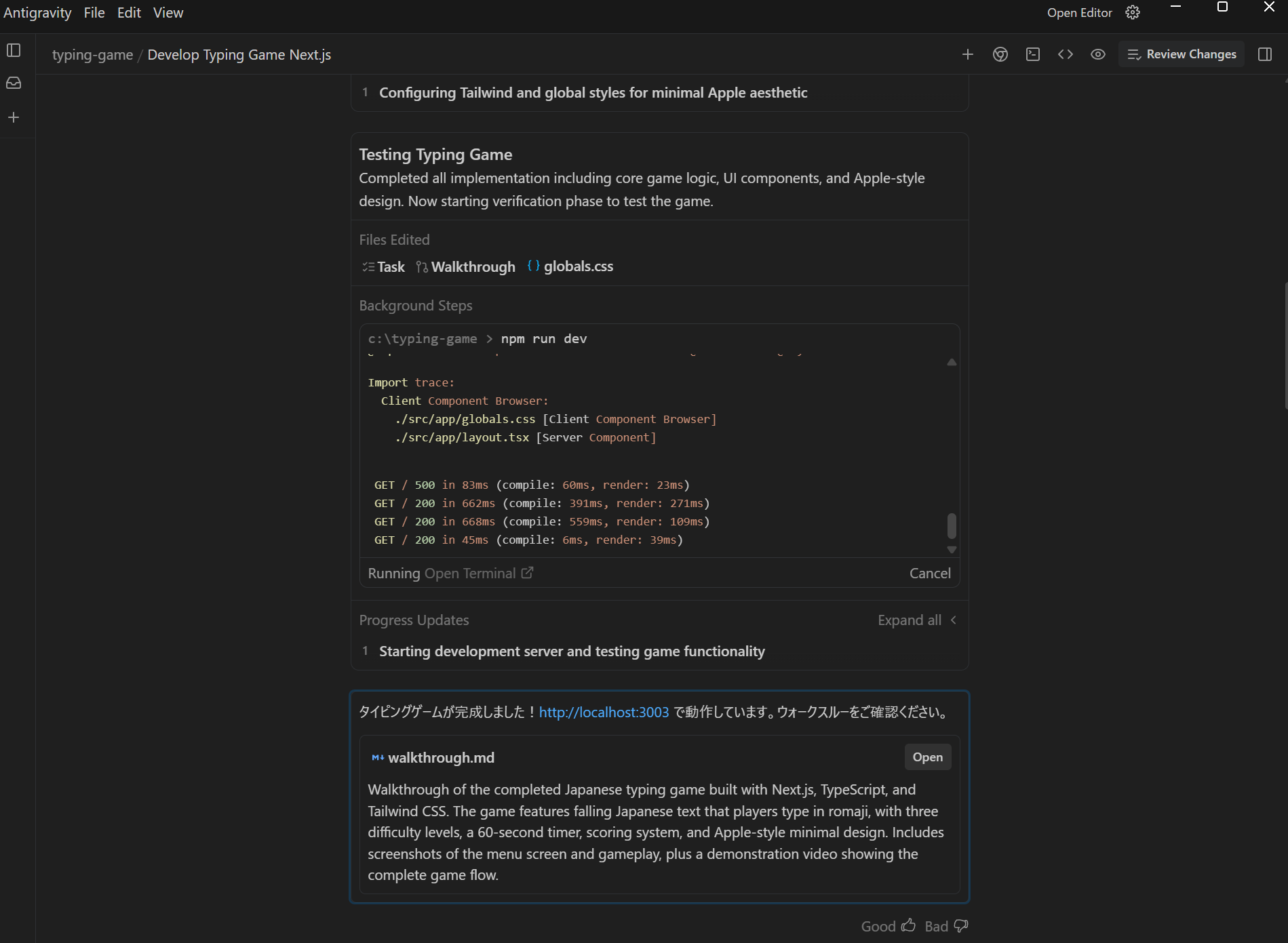Click the code brackets icon in toolbar
The width and height of the screenshot is (1288, 943).
pyautogui.click(x=1065, y=54)
